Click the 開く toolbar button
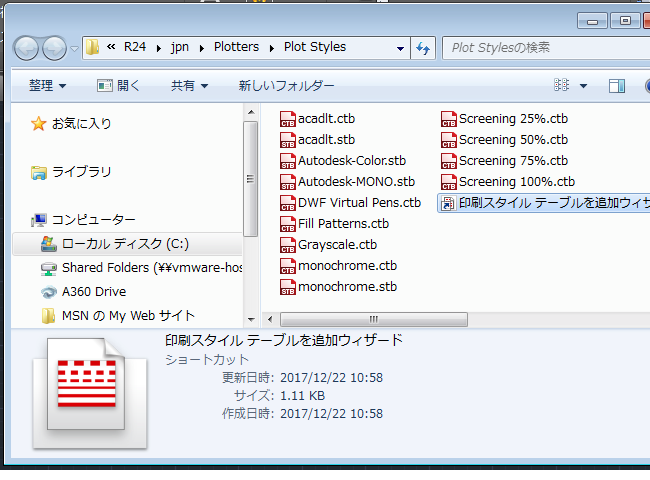The width and height of the screenshot is (650, 480). click(119, 86)
